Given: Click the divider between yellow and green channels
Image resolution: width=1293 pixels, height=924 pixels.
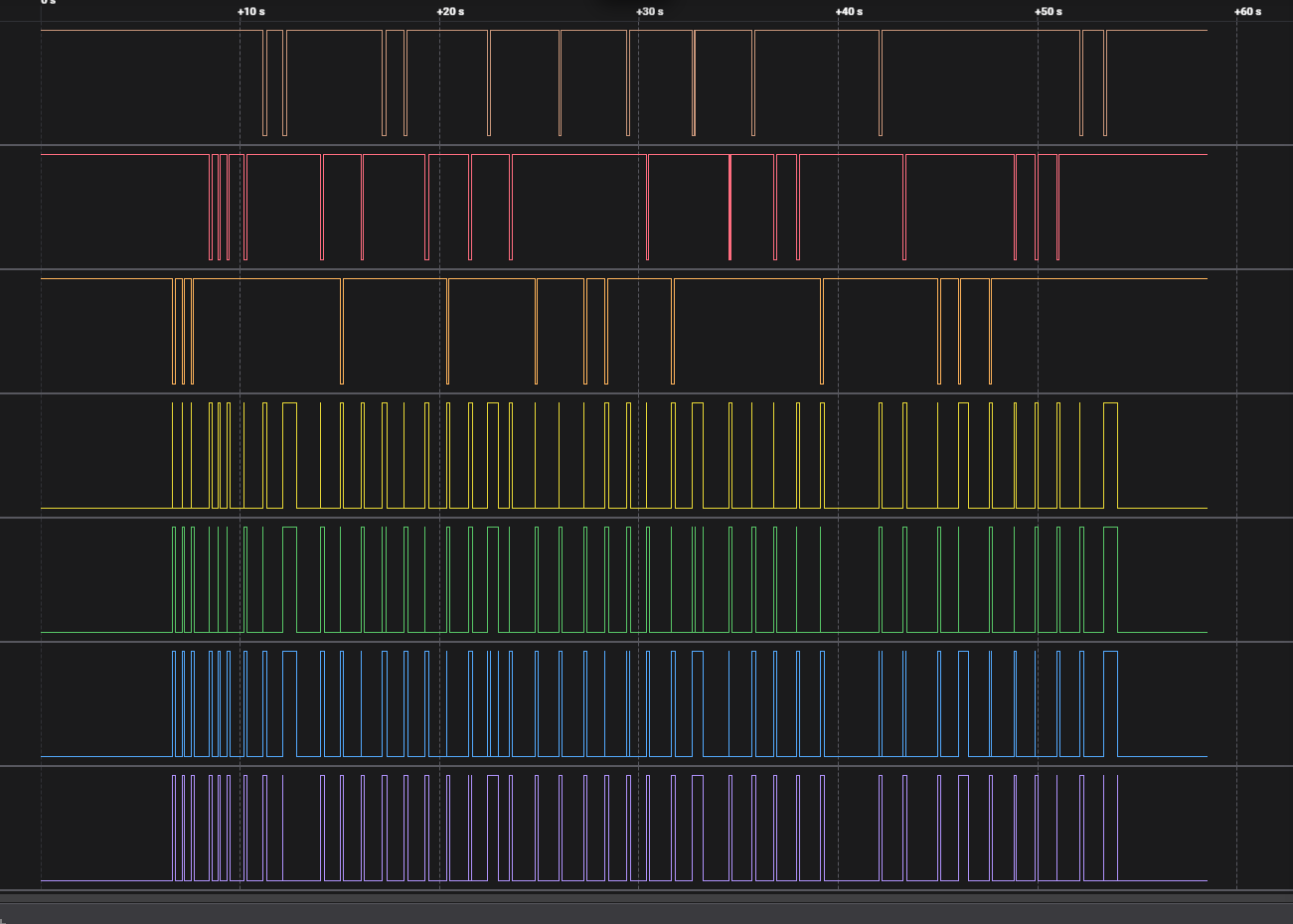Looking at the screenshot, I should [646, 518].
